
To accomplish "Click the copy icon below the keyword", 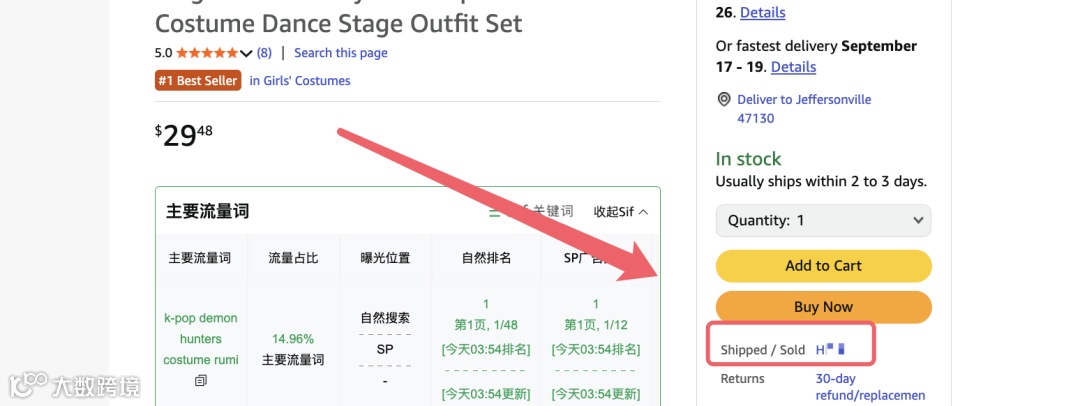I will pos(200,380).
